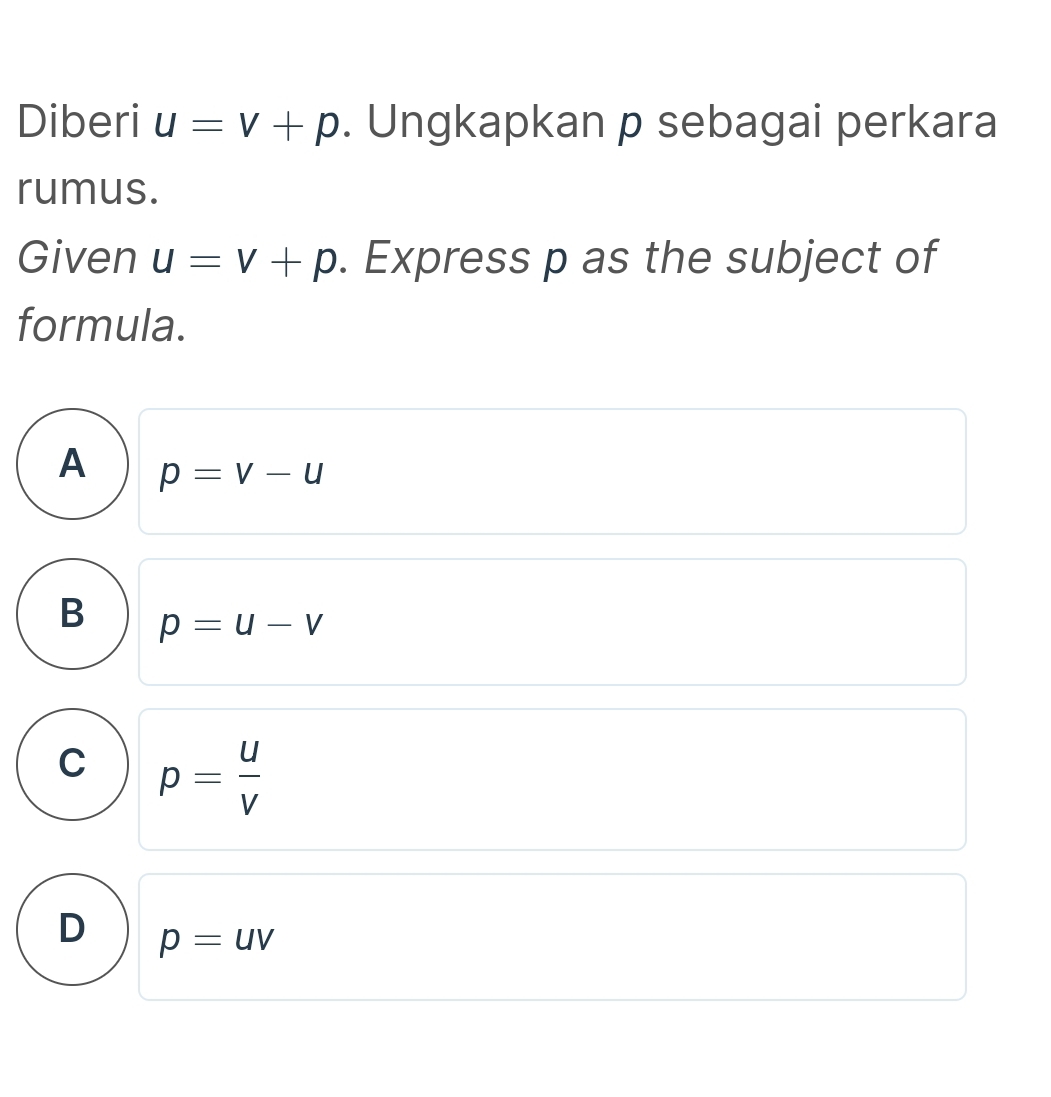Select the circle labeled B
Screen dimensions: 1051x1097
point(71,615)
